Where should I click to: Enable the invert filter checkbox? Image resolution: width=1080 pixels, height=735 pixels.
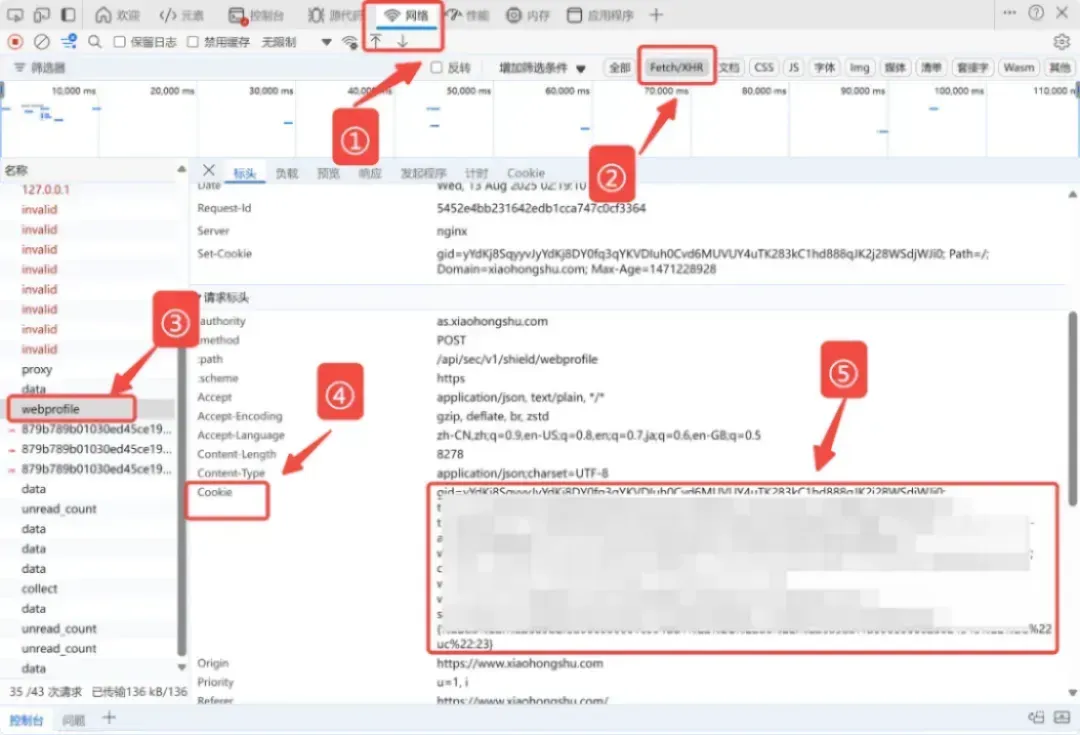436,68
